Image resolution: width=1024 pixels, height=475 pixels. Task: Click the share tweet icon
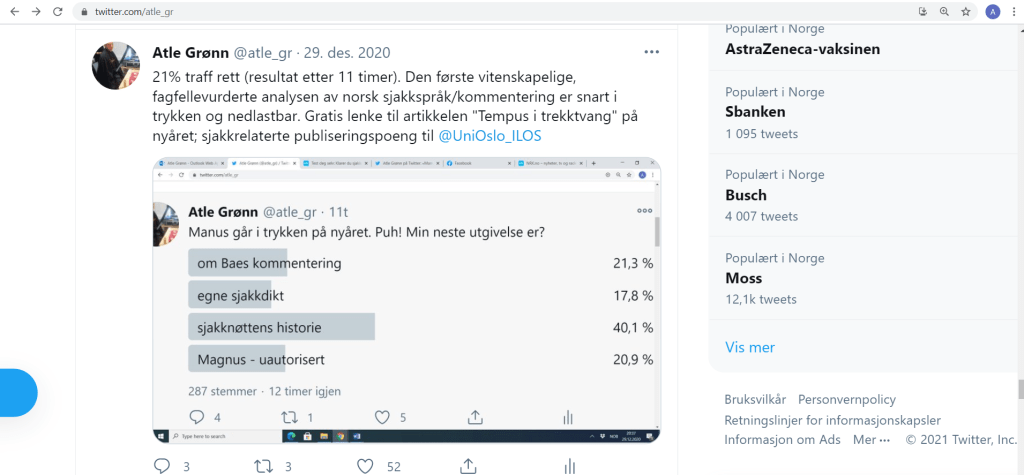pyautogui.click(x=467, y=465)
